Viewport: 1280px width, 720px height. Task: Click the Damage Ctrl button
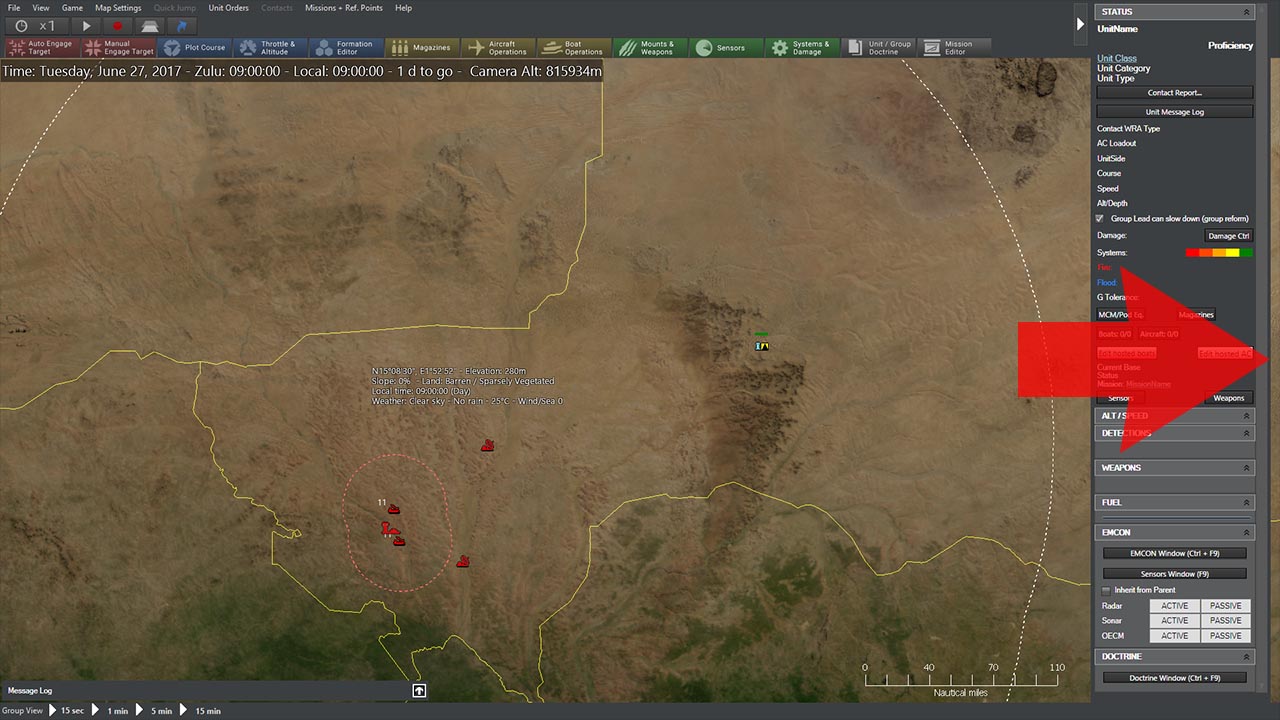(1229, 236)
